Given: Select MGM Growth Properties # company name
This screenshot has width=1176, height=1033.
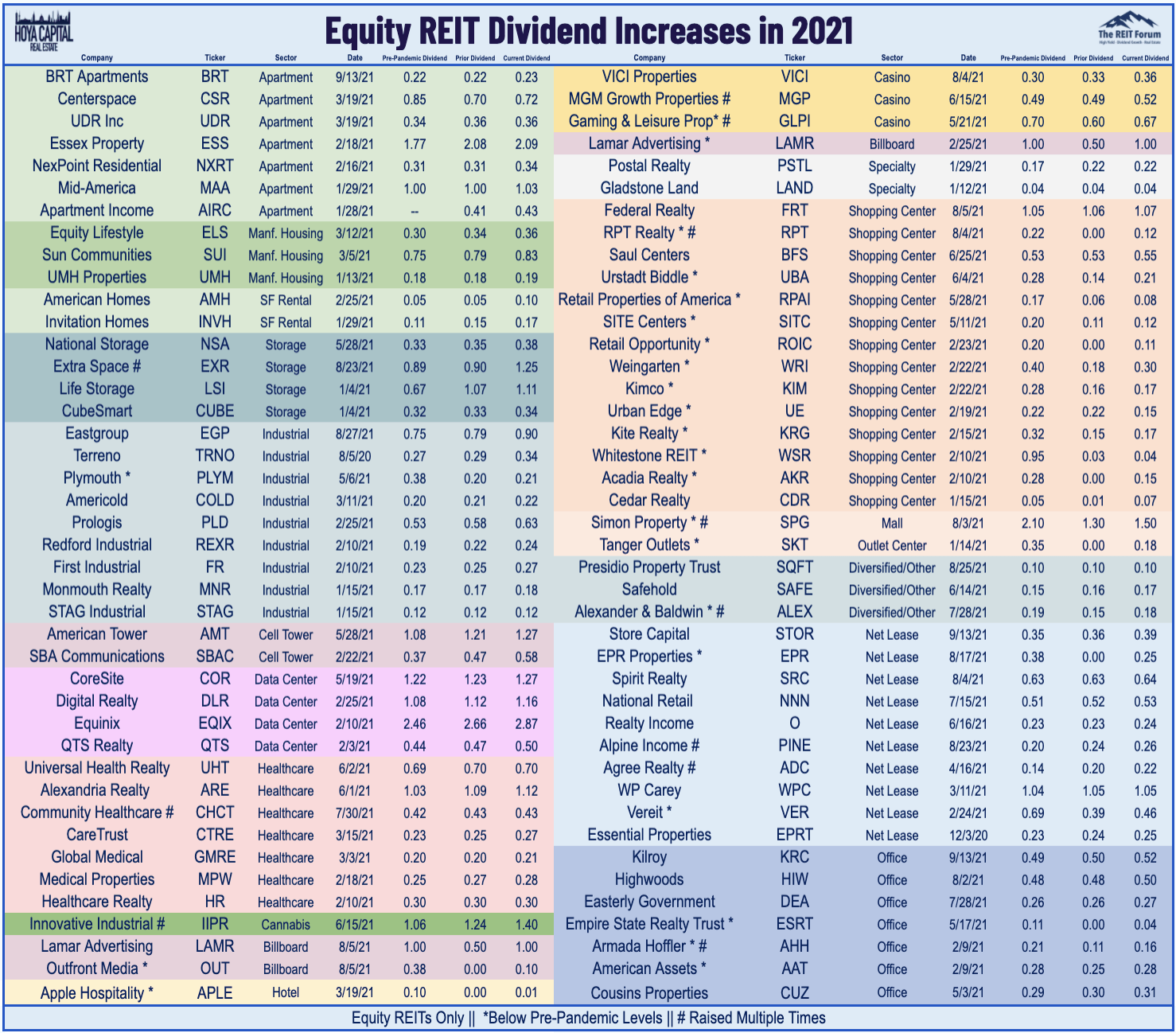Looking at the screenshot, I should (649, 99).
